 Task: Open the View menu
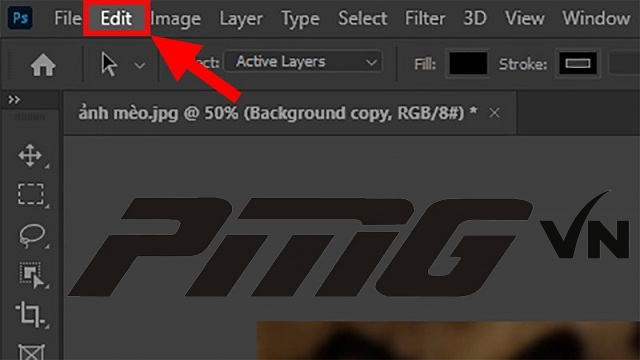point(524,18)
